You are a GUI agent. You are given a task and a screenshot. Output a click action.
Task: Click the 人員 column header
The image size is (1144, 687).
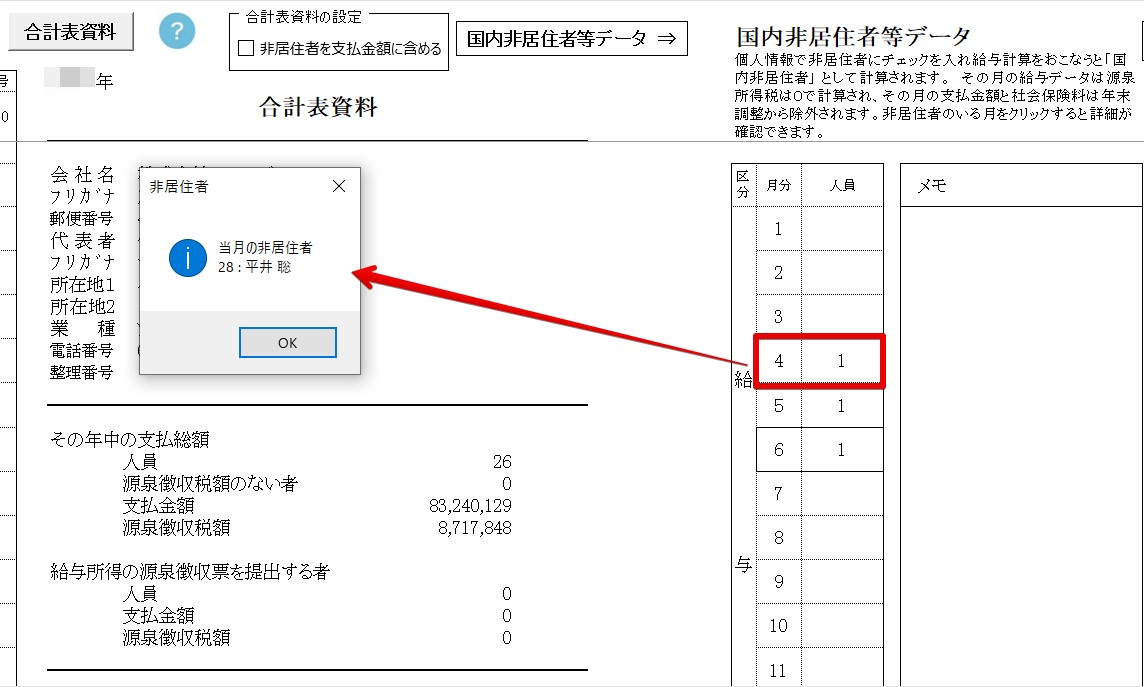click(842, 185)
